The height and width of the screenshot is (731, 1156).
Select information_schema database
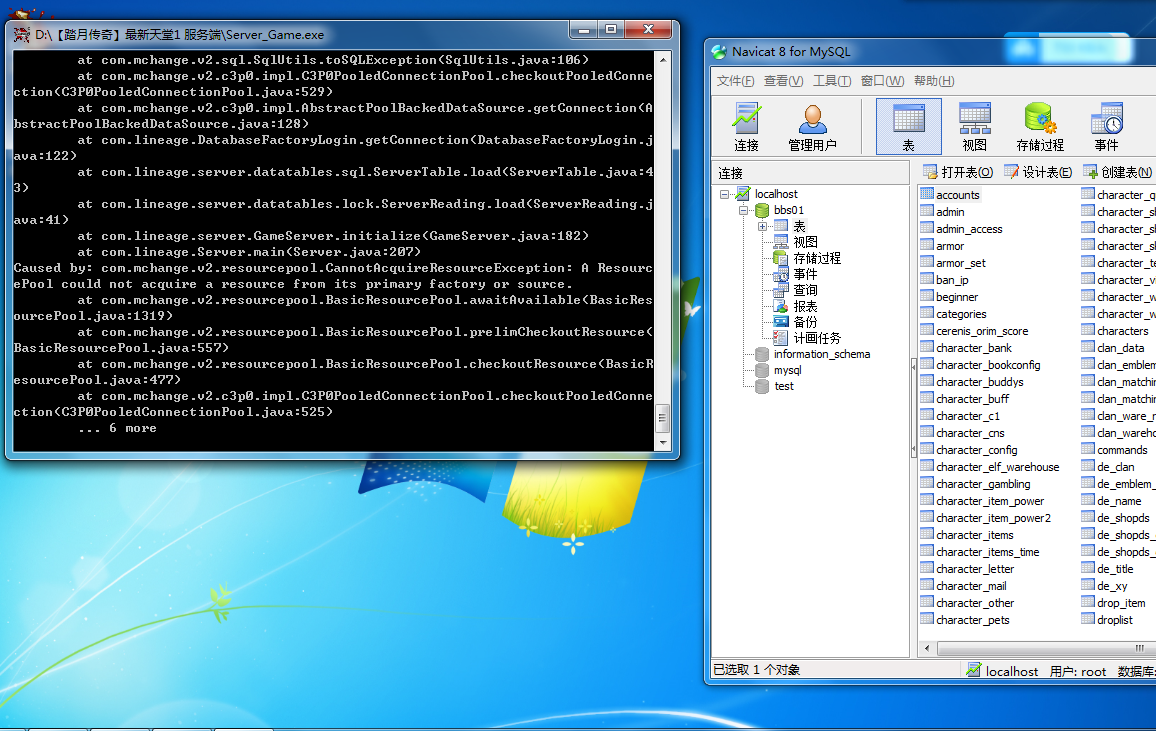pyautogui.click(x=821, y=354)
